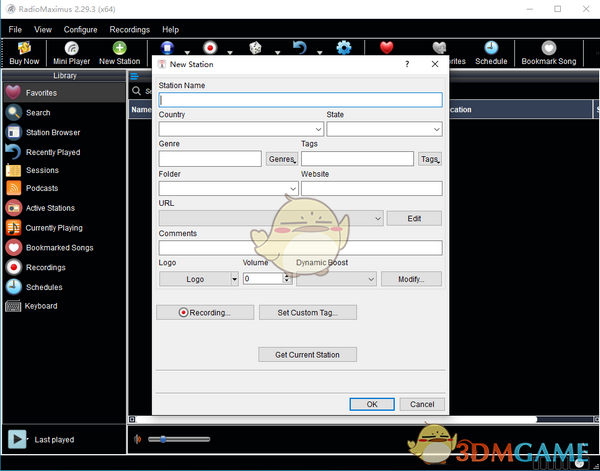Image resolution: width=600 pixels, height=471 pixels.
Task: Click the speaker mute icon
Action: tap(137, 439)
